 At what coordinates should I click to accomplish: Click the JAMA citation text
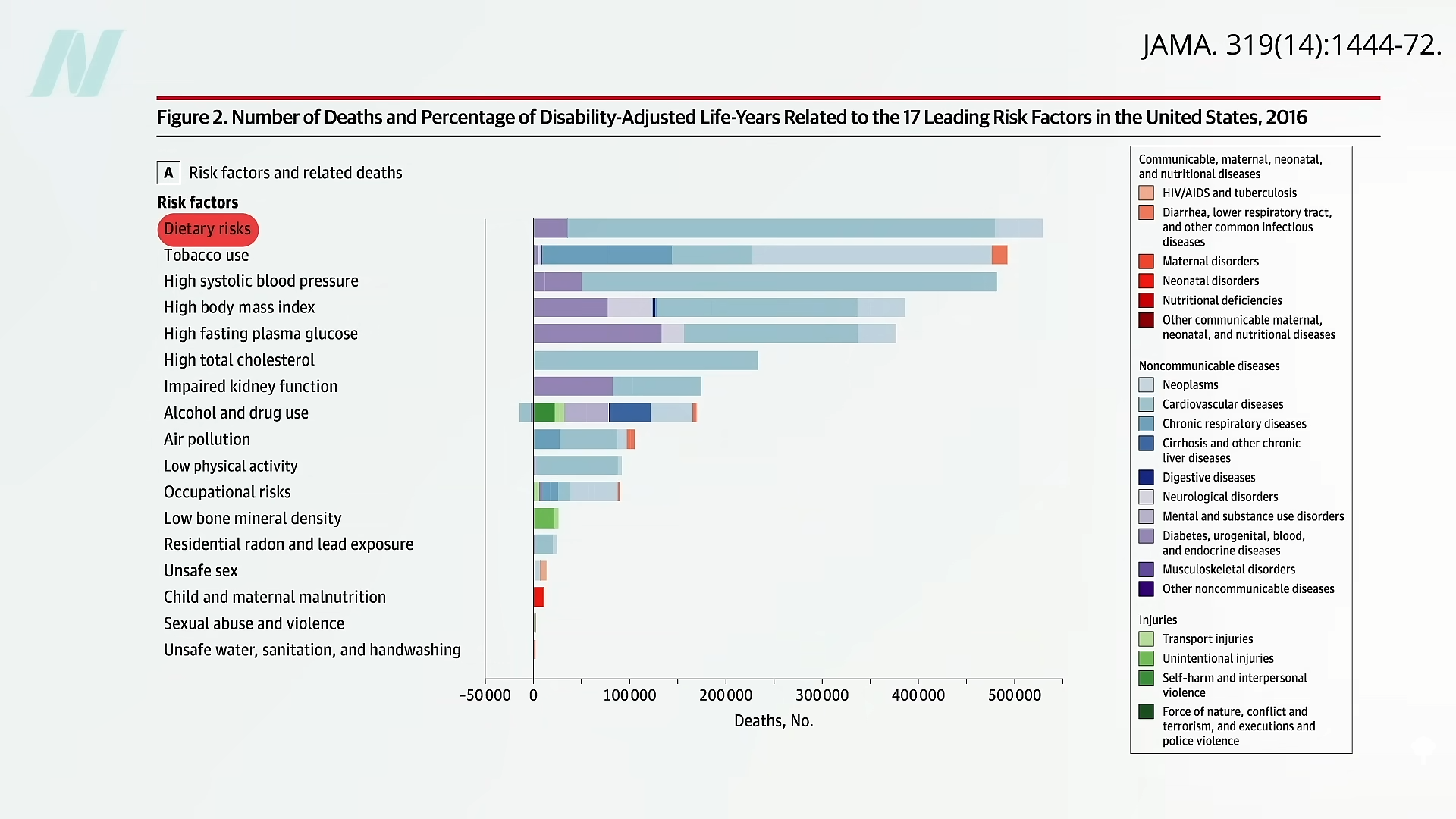1291,45
